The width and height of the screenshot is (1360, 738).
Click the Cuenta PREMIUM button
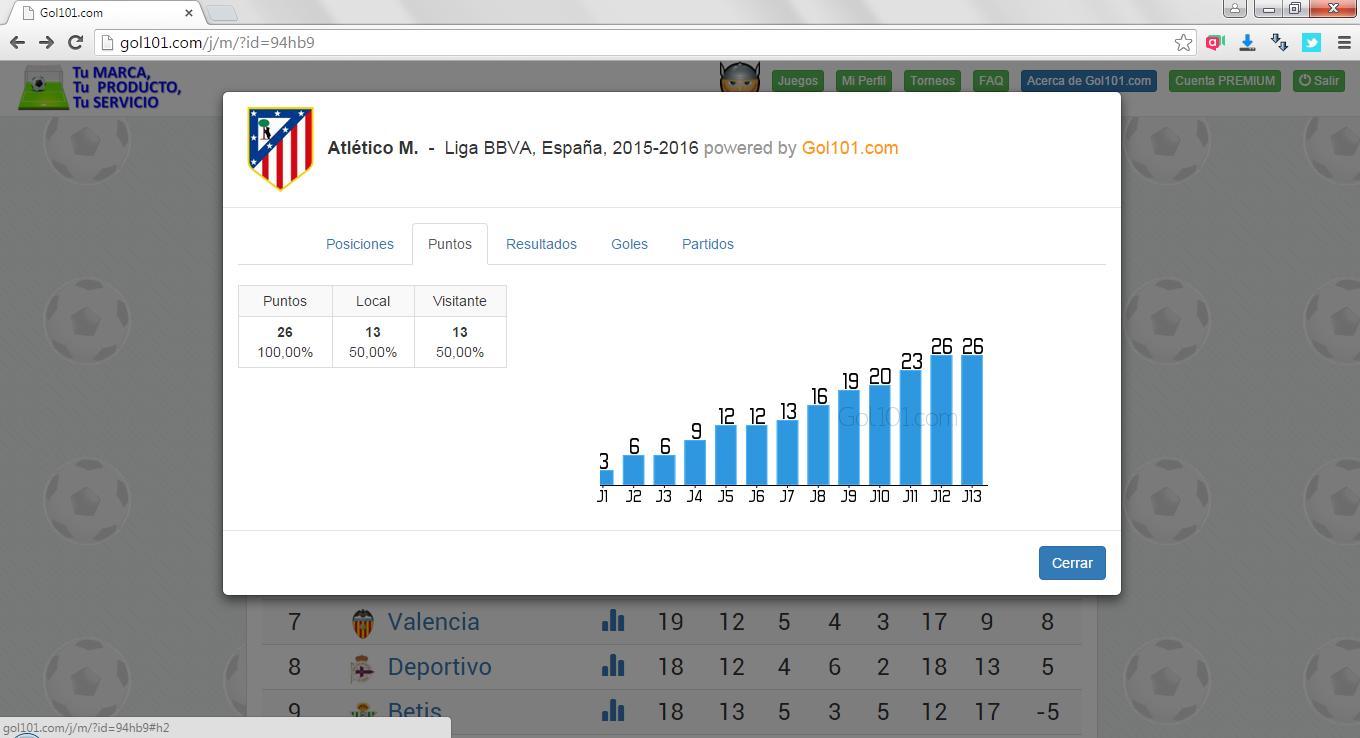pyautogui.click(x=1225, y=81)
